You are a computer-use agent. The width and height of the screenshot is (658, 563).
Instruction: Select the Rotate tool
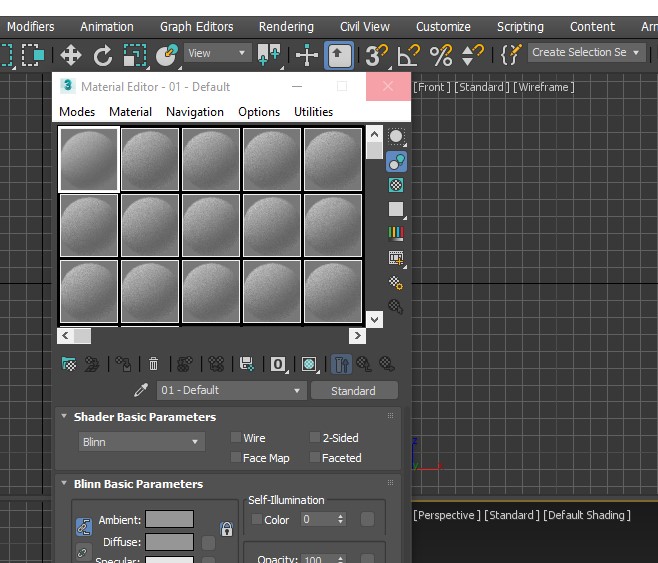[x=102, y=55]
